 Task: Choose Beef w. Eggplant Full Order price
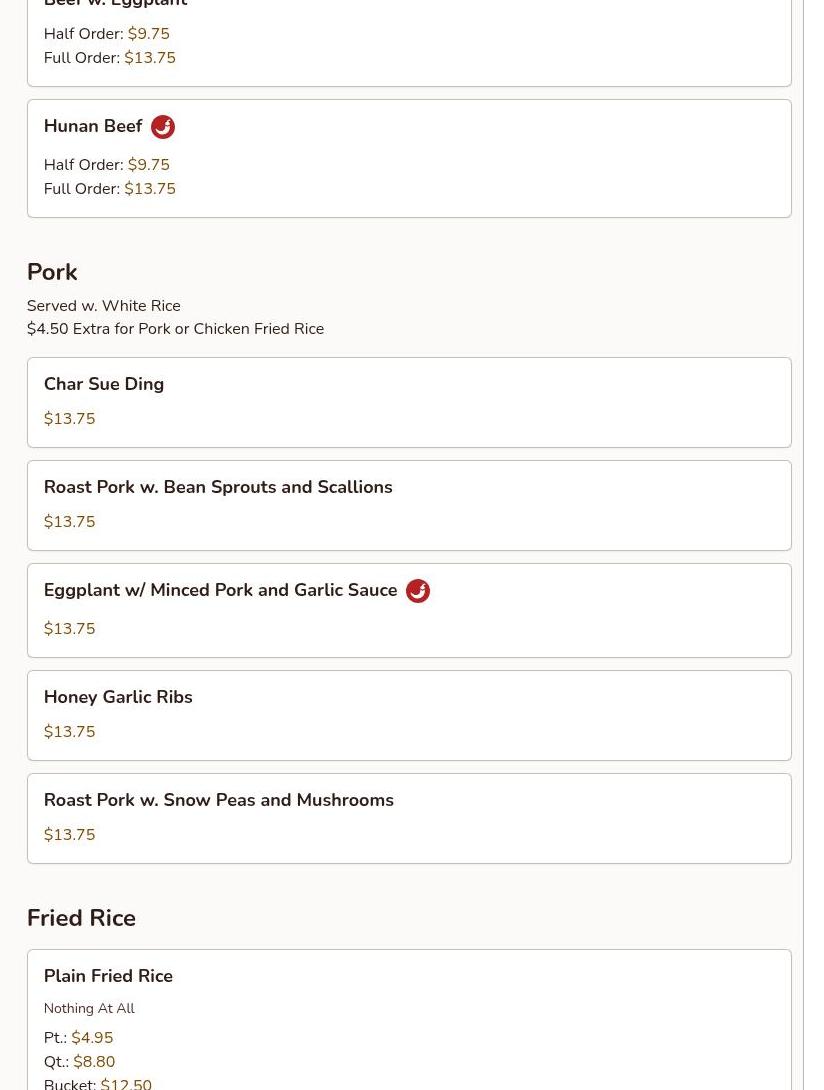click(x=150, y=58)
